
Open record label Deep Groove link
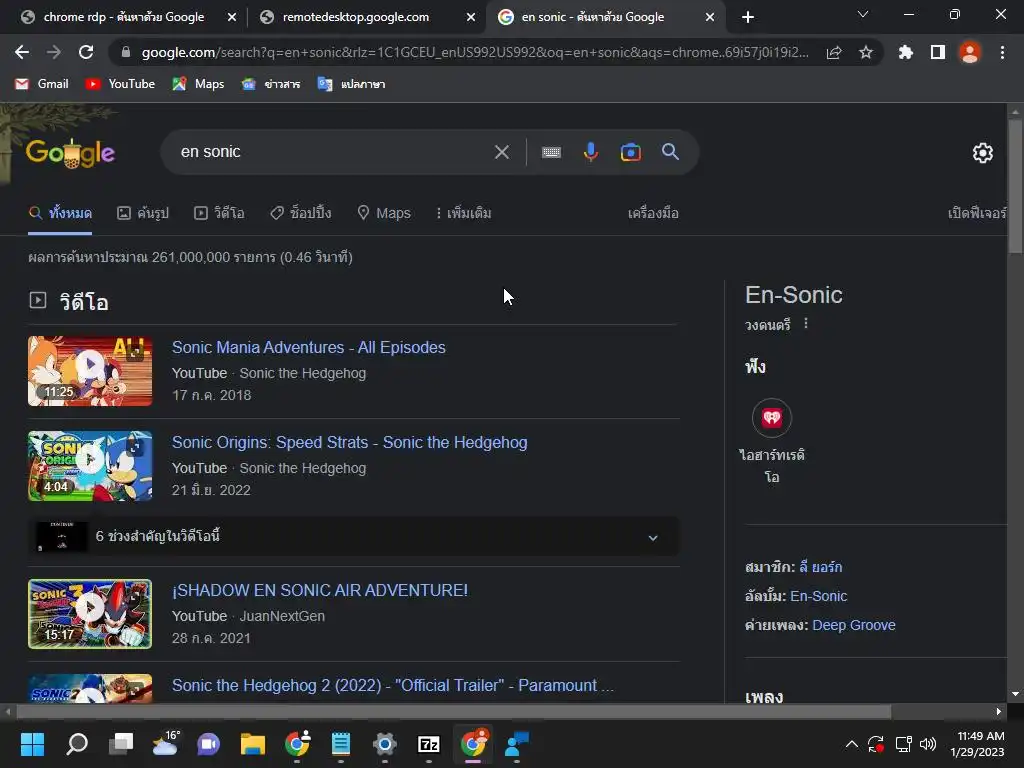(854, 625)
